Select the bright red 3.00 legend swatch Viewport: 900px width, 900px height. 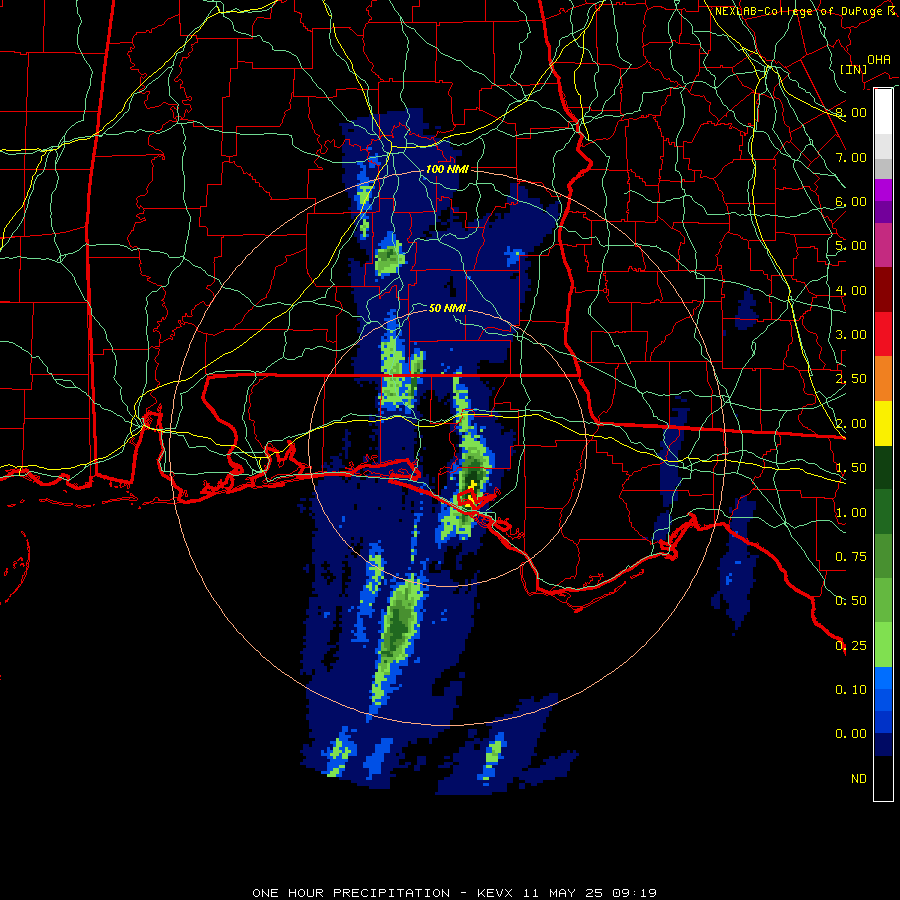(x=883, y=334)
